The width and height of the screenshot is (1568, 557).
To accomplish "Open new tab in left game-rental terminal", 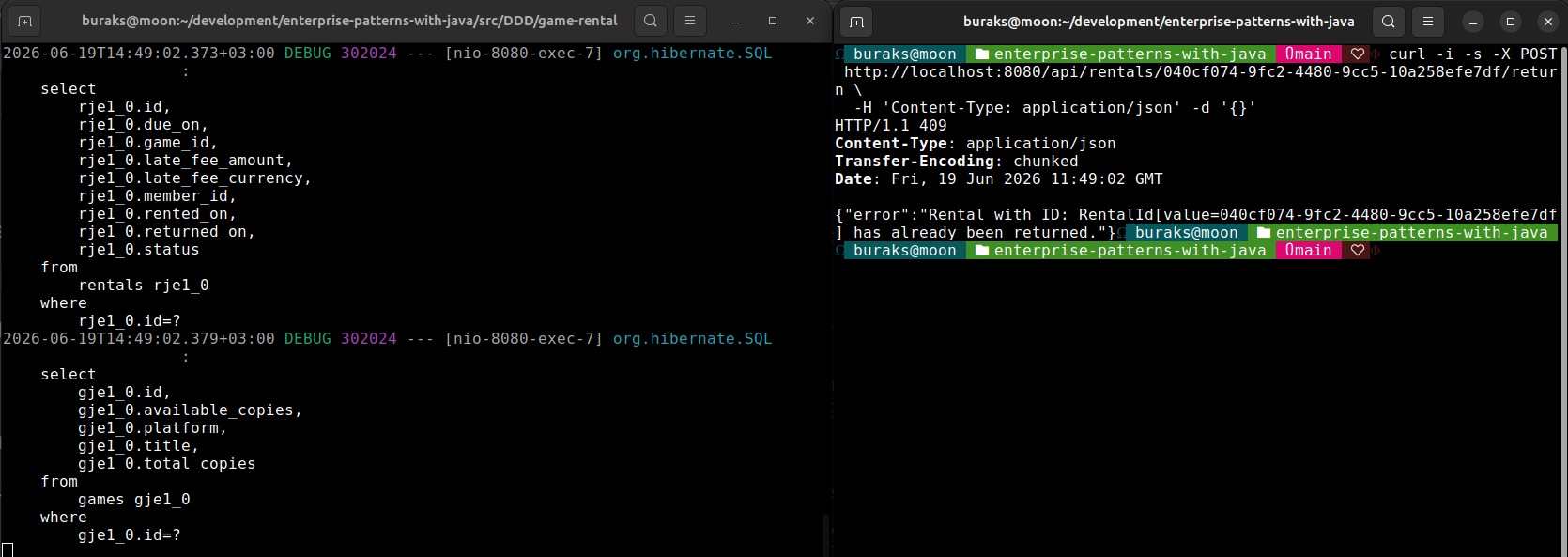I will 24,21.
